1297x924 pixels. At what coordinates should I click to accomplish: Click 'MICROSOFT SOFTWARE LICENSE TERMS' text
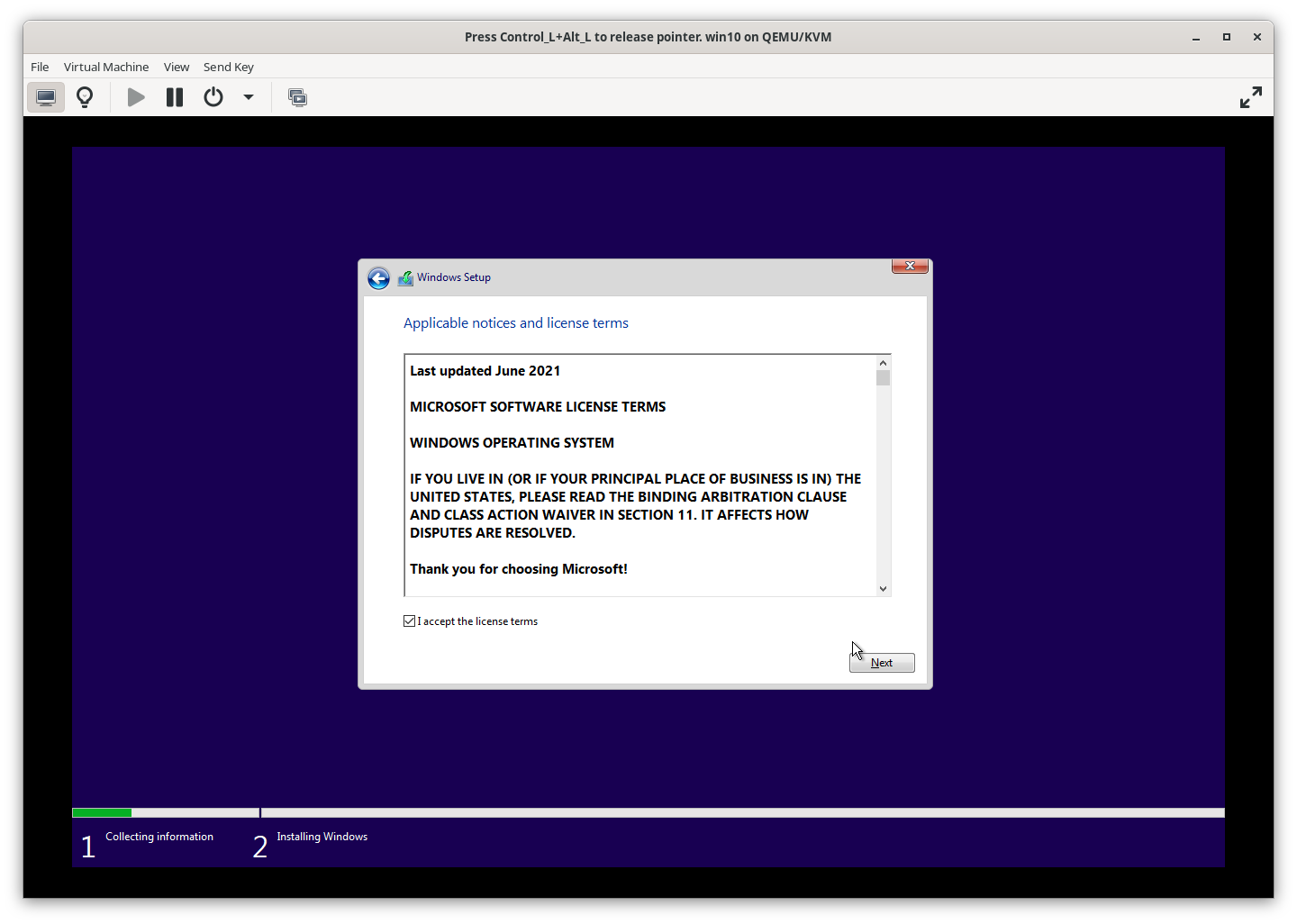point(538,407)
